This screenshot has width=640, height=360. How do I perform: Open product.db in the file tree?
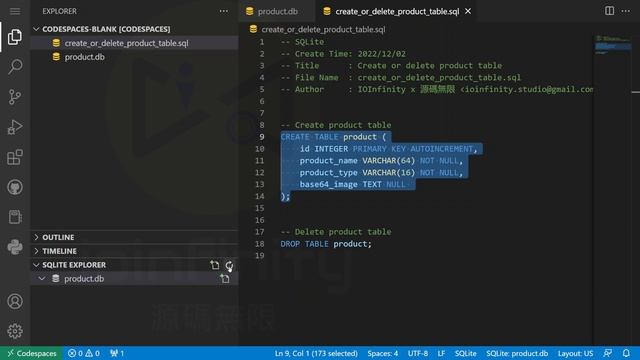tap(135, 57)
